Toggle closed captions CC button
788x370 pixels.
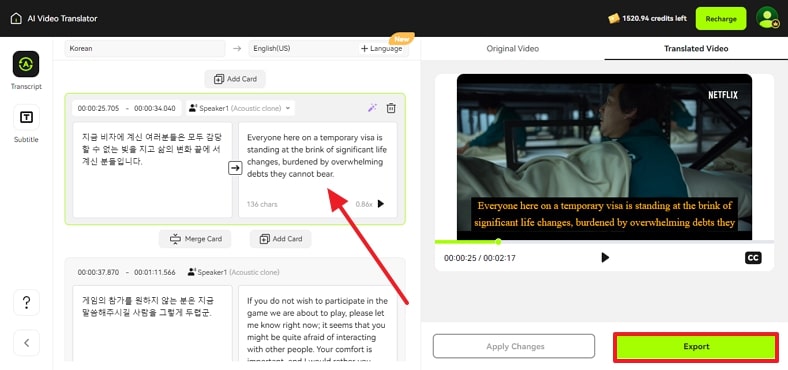click(x=753, y=258)
